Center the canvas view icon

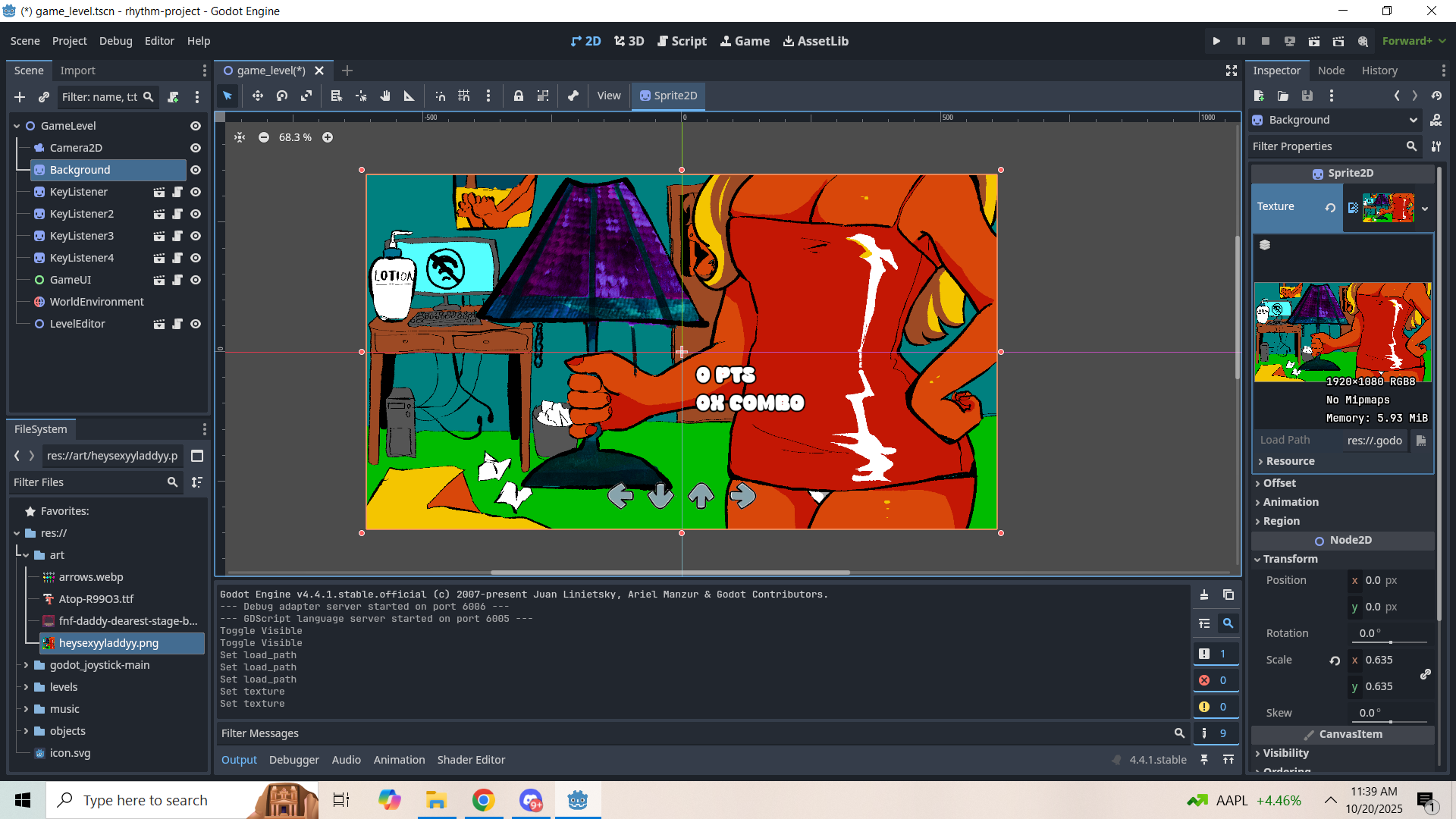[x=240, y=137]
